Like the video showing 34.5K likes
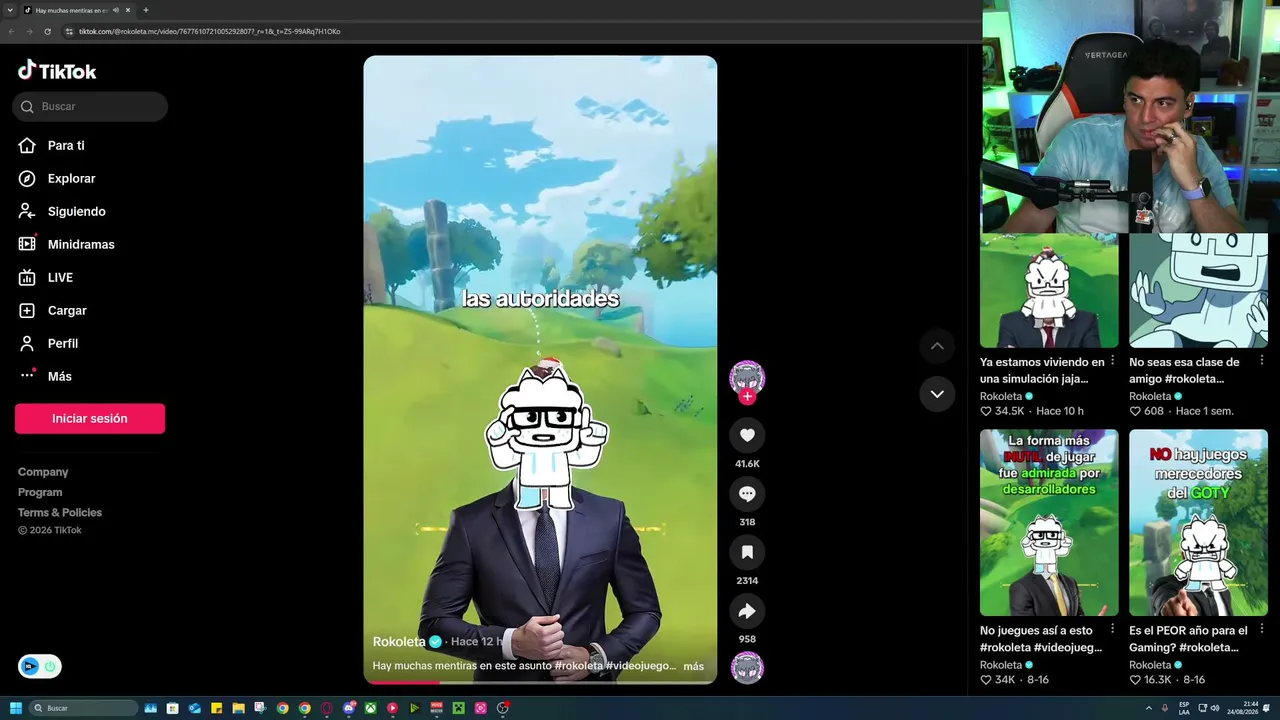1280x720 pixels. [x=986, y=411]
